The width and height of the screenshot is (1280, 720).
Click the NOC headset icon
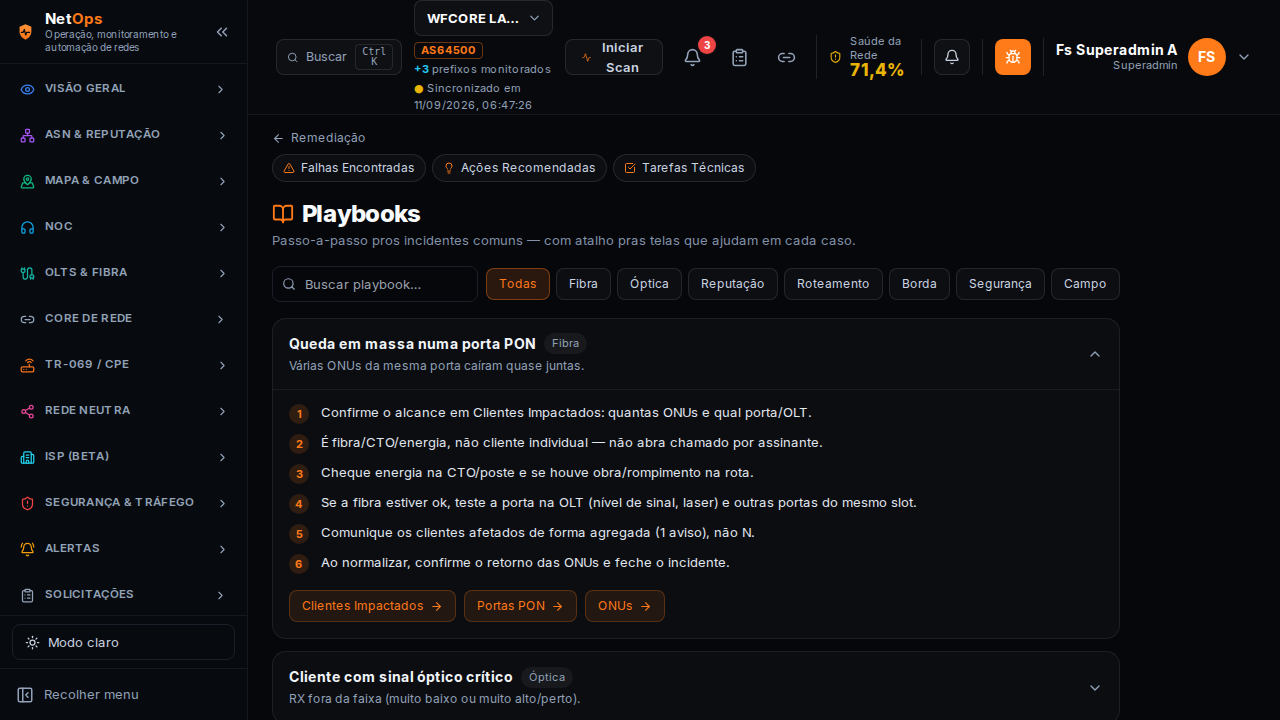28,227
